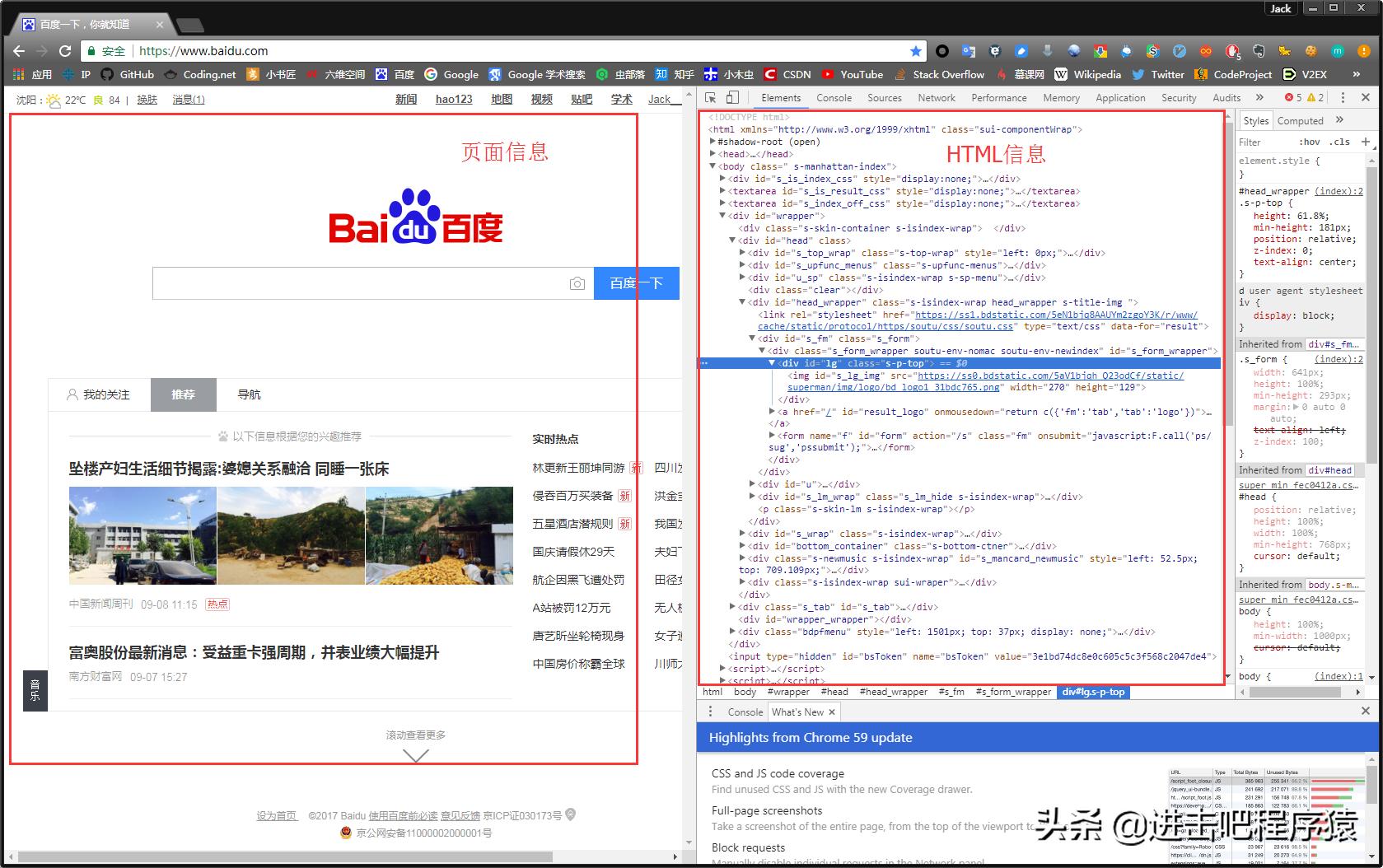Reload the page with the refresh icon

click(x=65, y=51)
